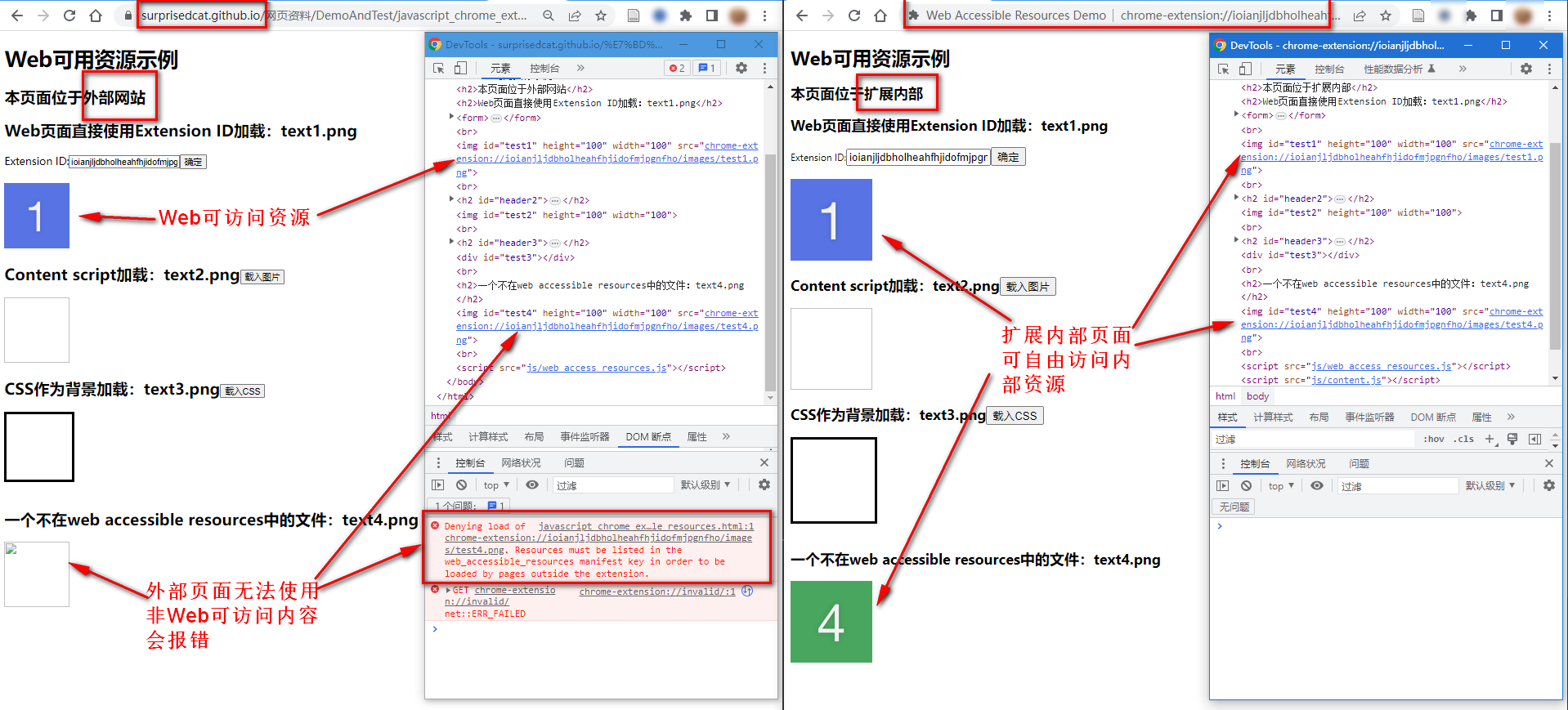Image resolution: width=1568 pixels, height=710 pixels.
Task: Toggle .cls class editor in right DevTools
Action: [1463, 439]
